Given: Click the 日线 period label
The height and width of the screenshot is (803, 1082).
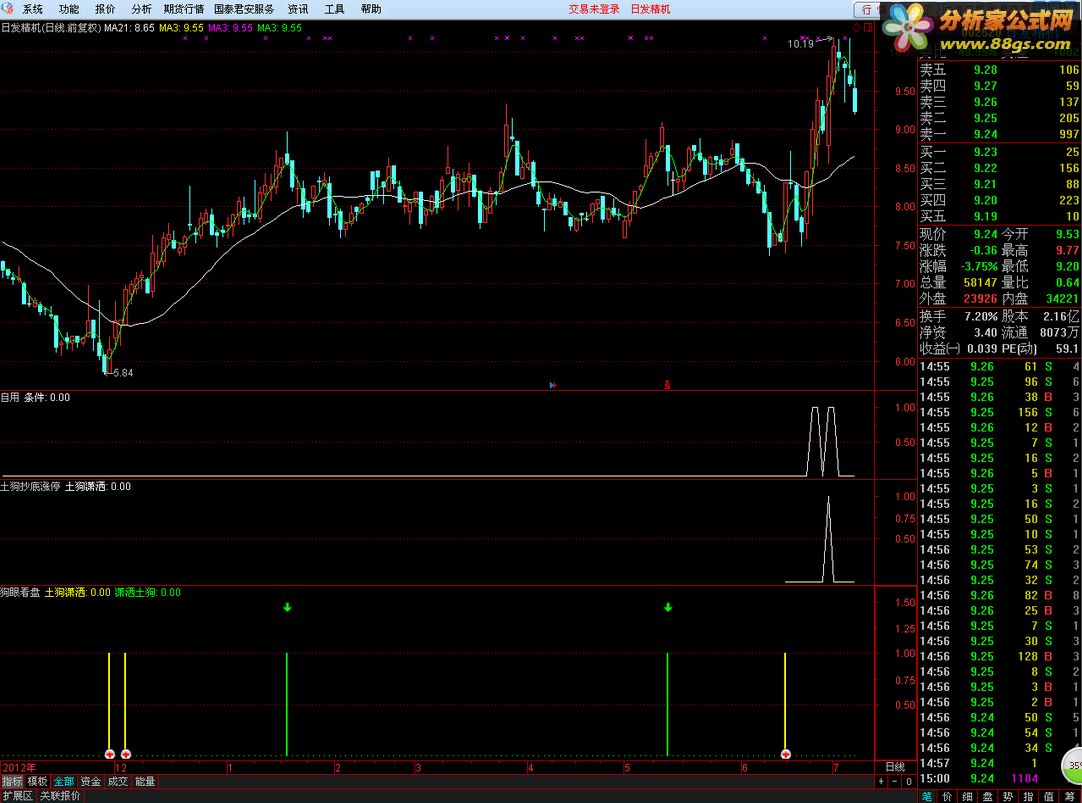Looking at the screenshot, I should 895,766.
